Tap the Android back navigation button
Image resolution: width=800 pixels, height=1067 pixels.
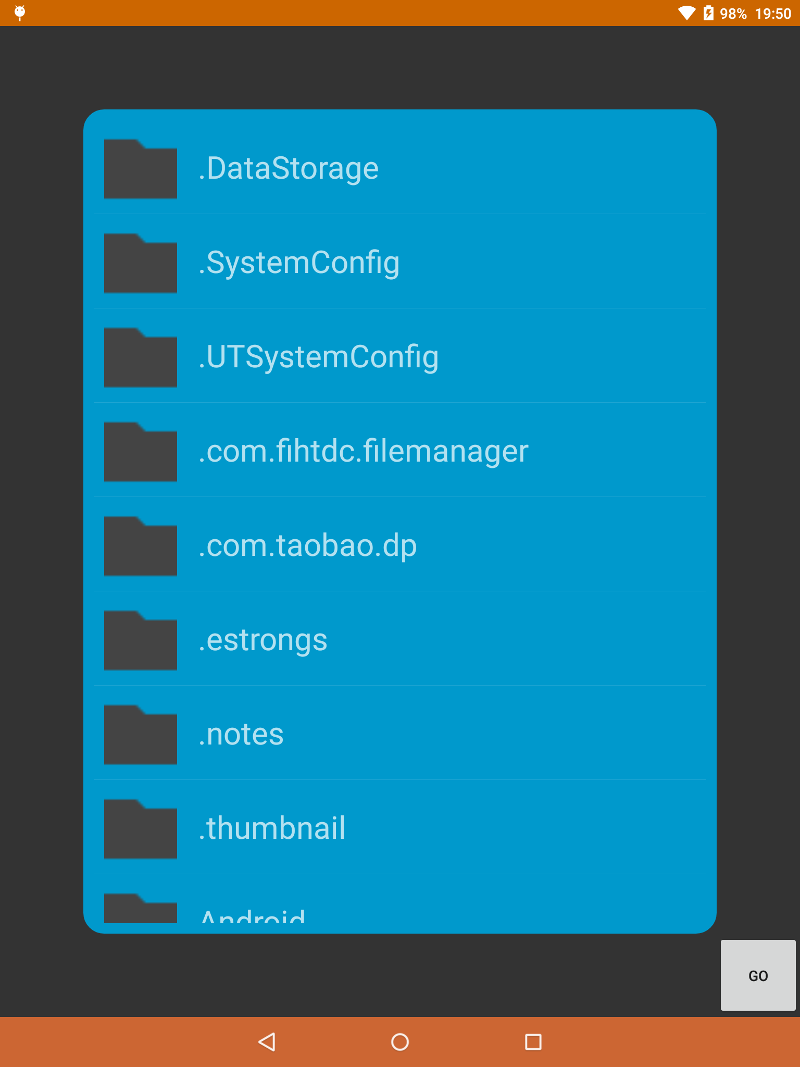click(x=266, y=1042)
